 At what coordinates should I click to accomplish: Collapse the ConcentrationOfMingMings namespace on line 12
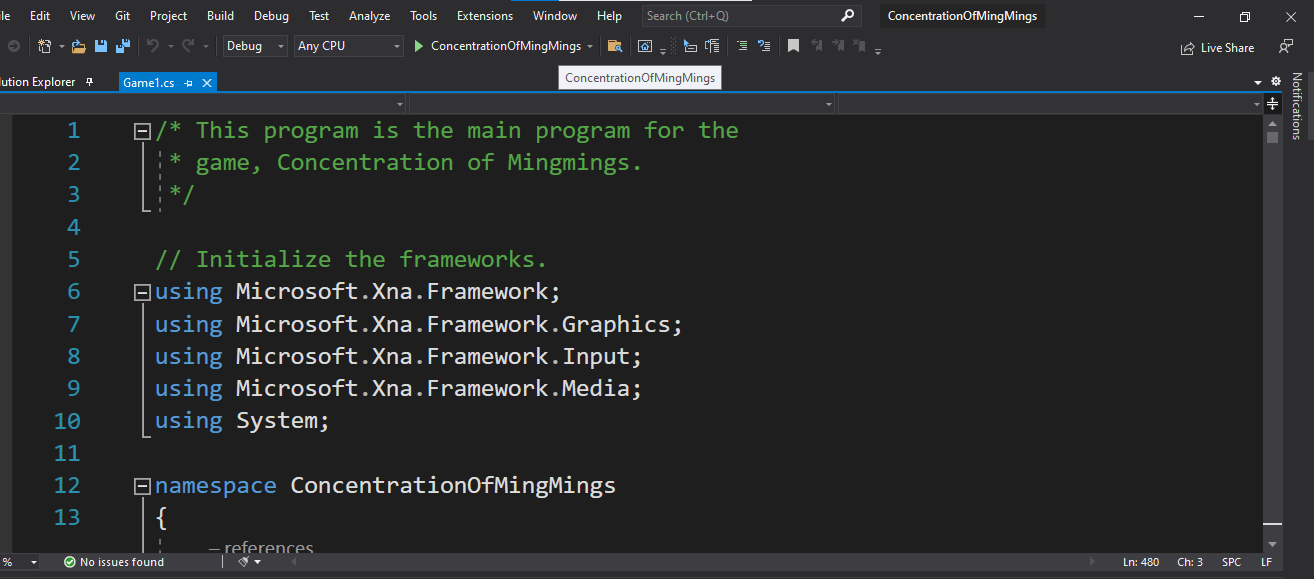[x=142, y=486]
